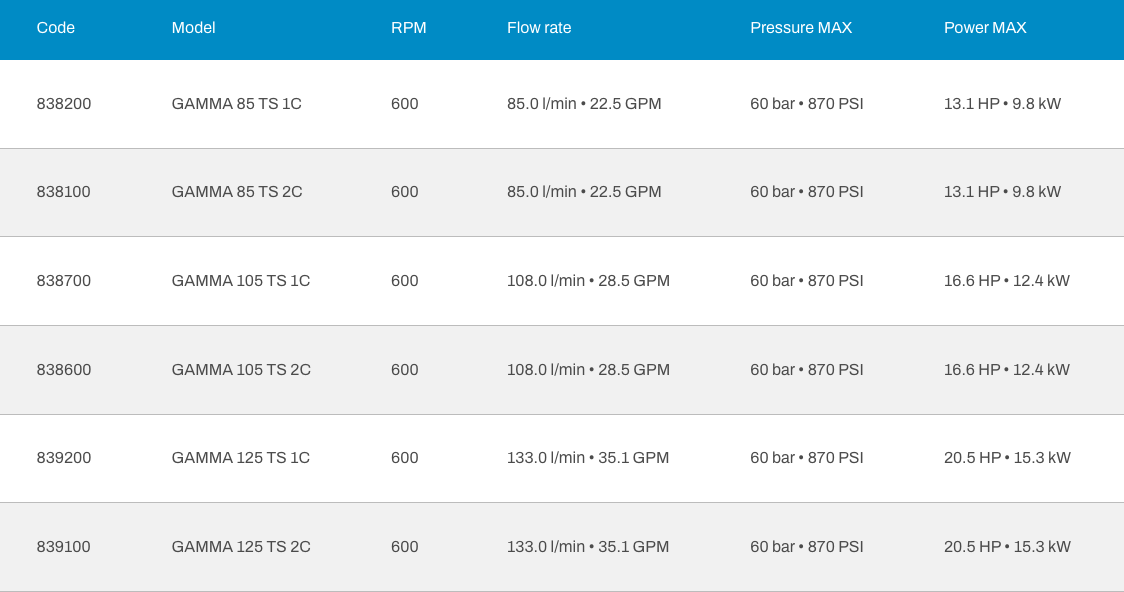Select product code 838700

(x=64, y=281)
